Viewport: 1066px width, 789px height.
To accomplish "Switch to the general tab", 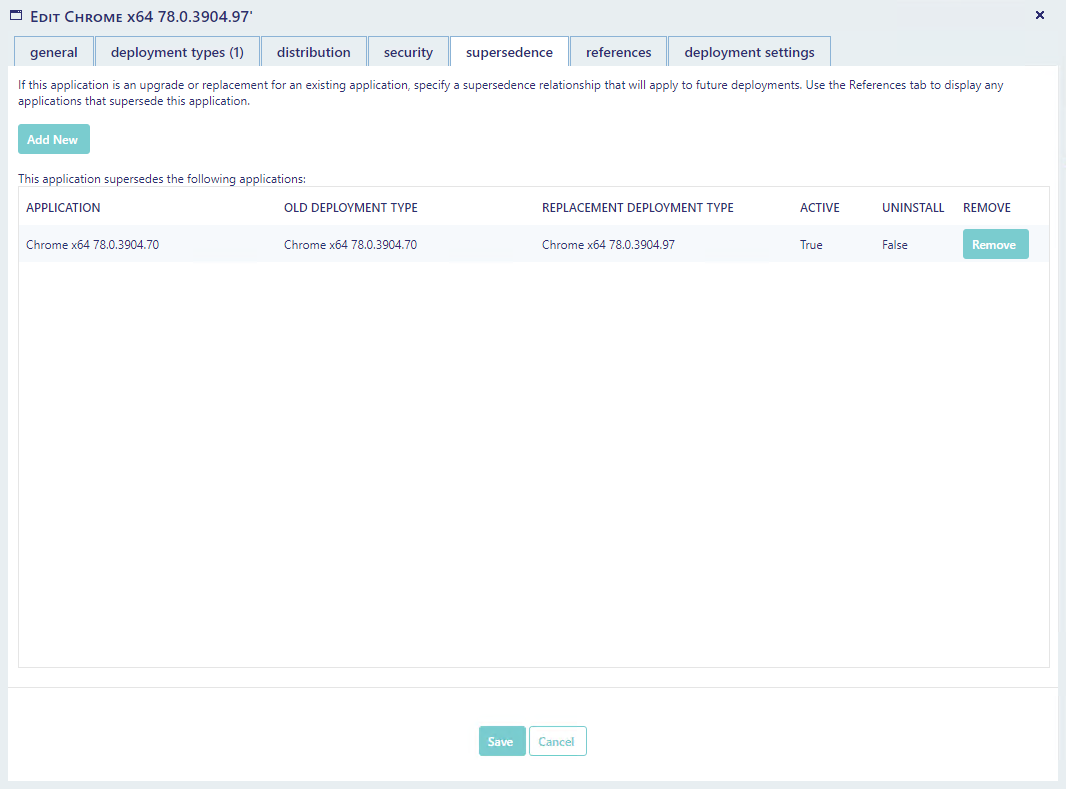I will pos(54,52).
